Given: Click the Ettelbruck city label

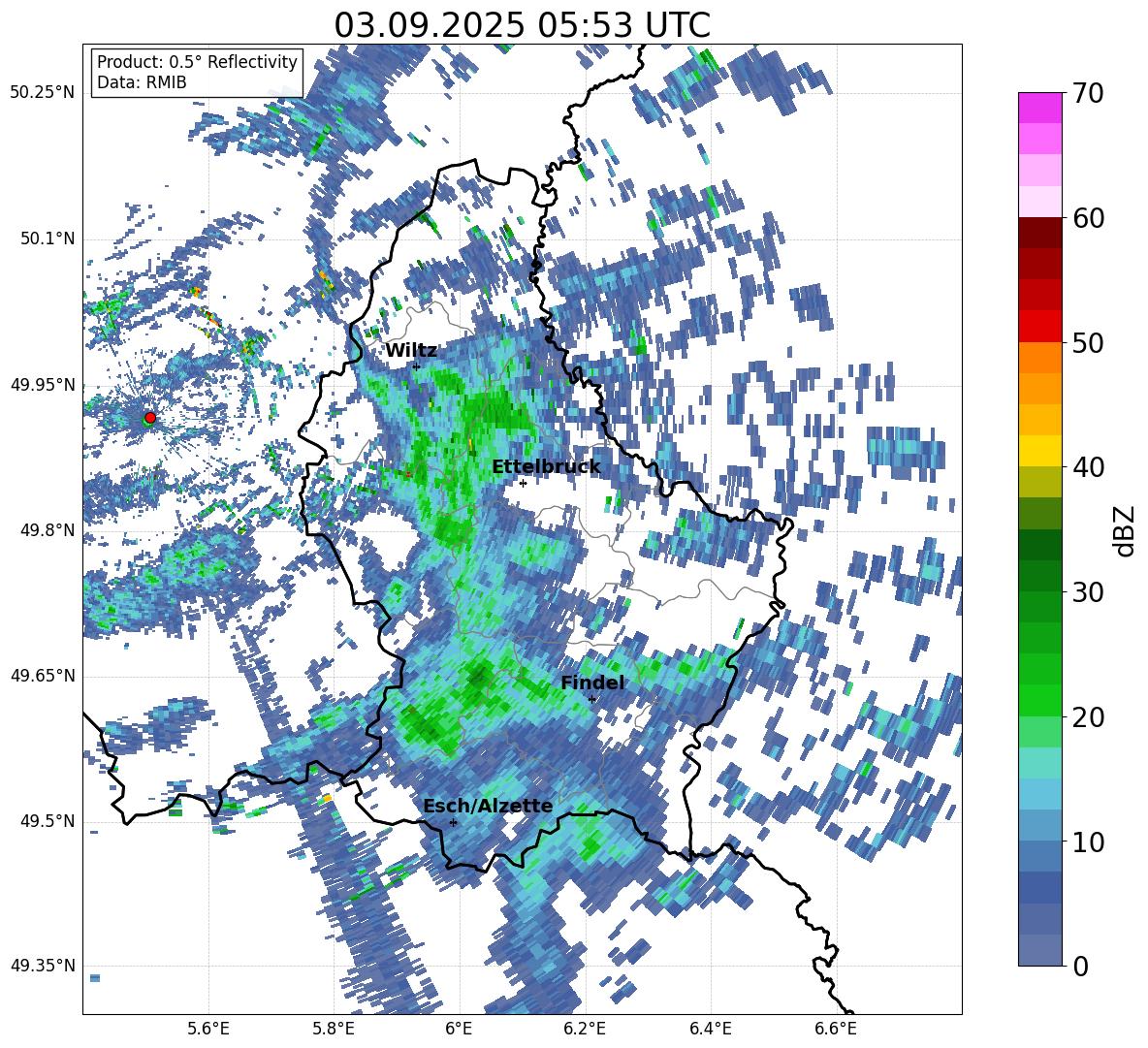Looking at the screenshot, I should tap(546, 467).
